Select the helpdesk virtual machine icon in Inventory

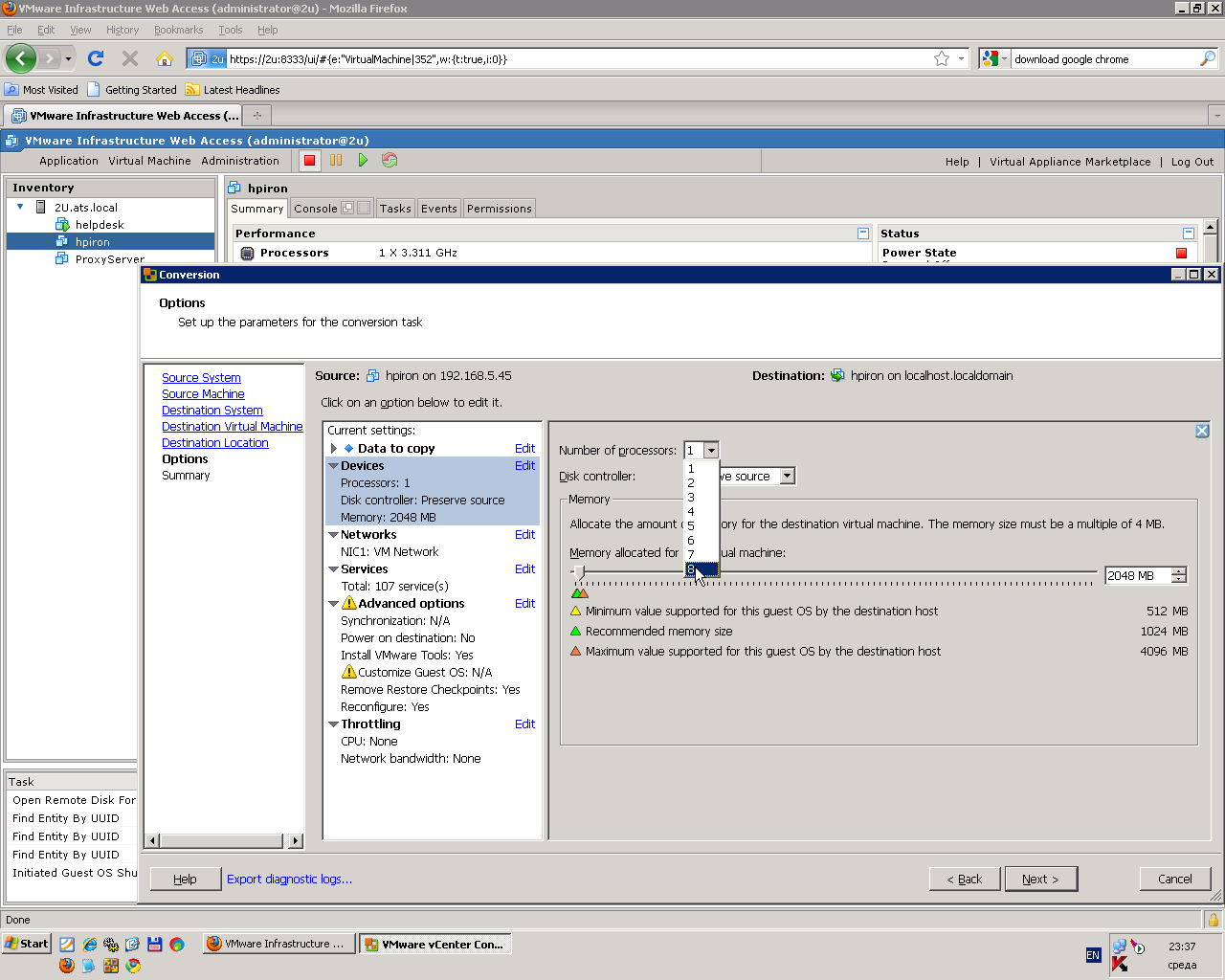pyautogui.click(x=62, y=225)
